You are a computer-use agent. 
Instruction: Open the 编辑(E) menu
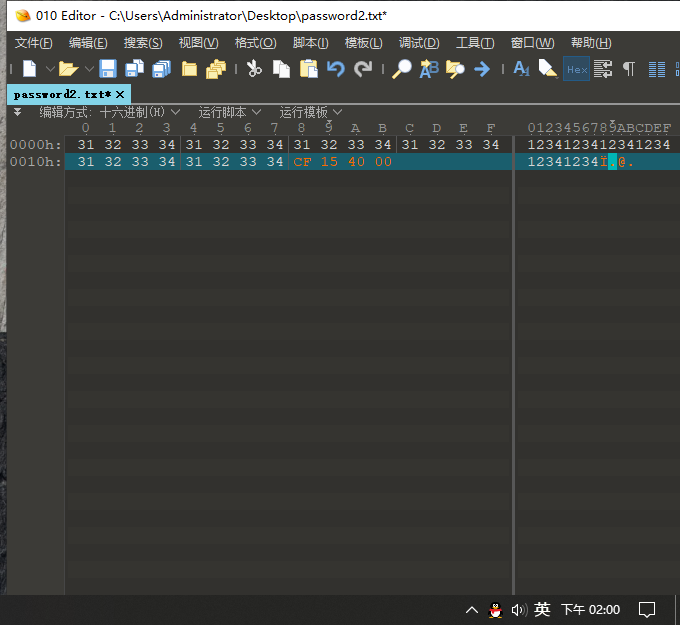click(x=88, y=43)
